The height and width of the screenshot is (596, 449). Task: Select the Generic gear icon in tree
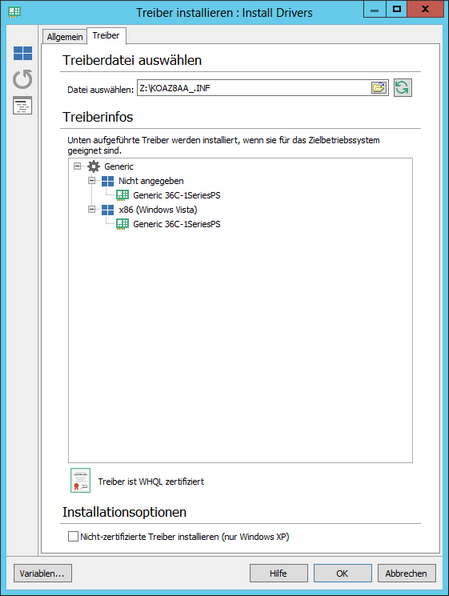(94, 166)
